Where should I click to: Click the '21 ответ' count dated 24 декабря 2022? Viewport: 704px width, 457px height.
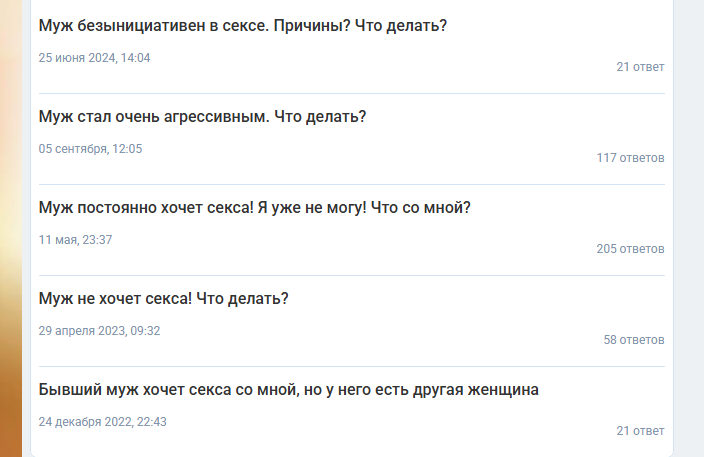640,431
